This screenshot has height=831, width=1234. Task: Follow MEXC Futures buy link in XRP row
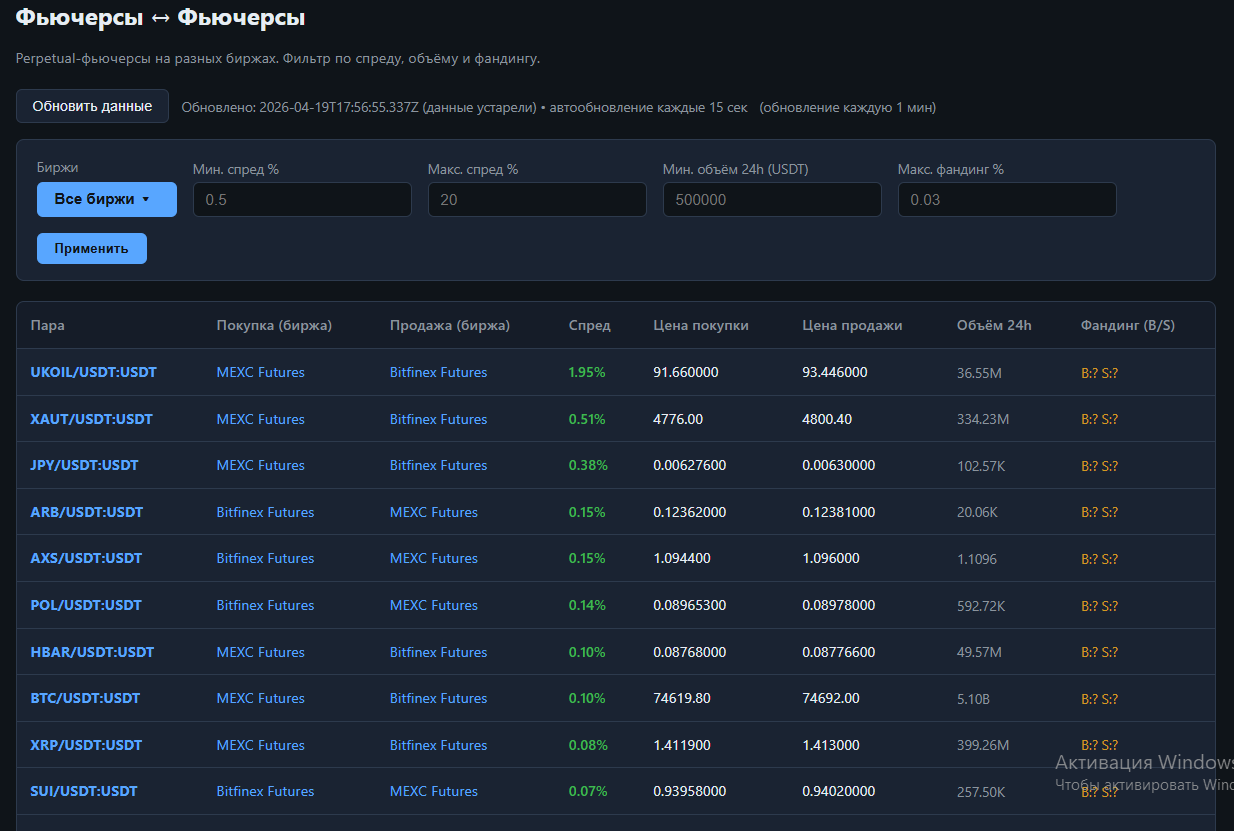(261, 745)
